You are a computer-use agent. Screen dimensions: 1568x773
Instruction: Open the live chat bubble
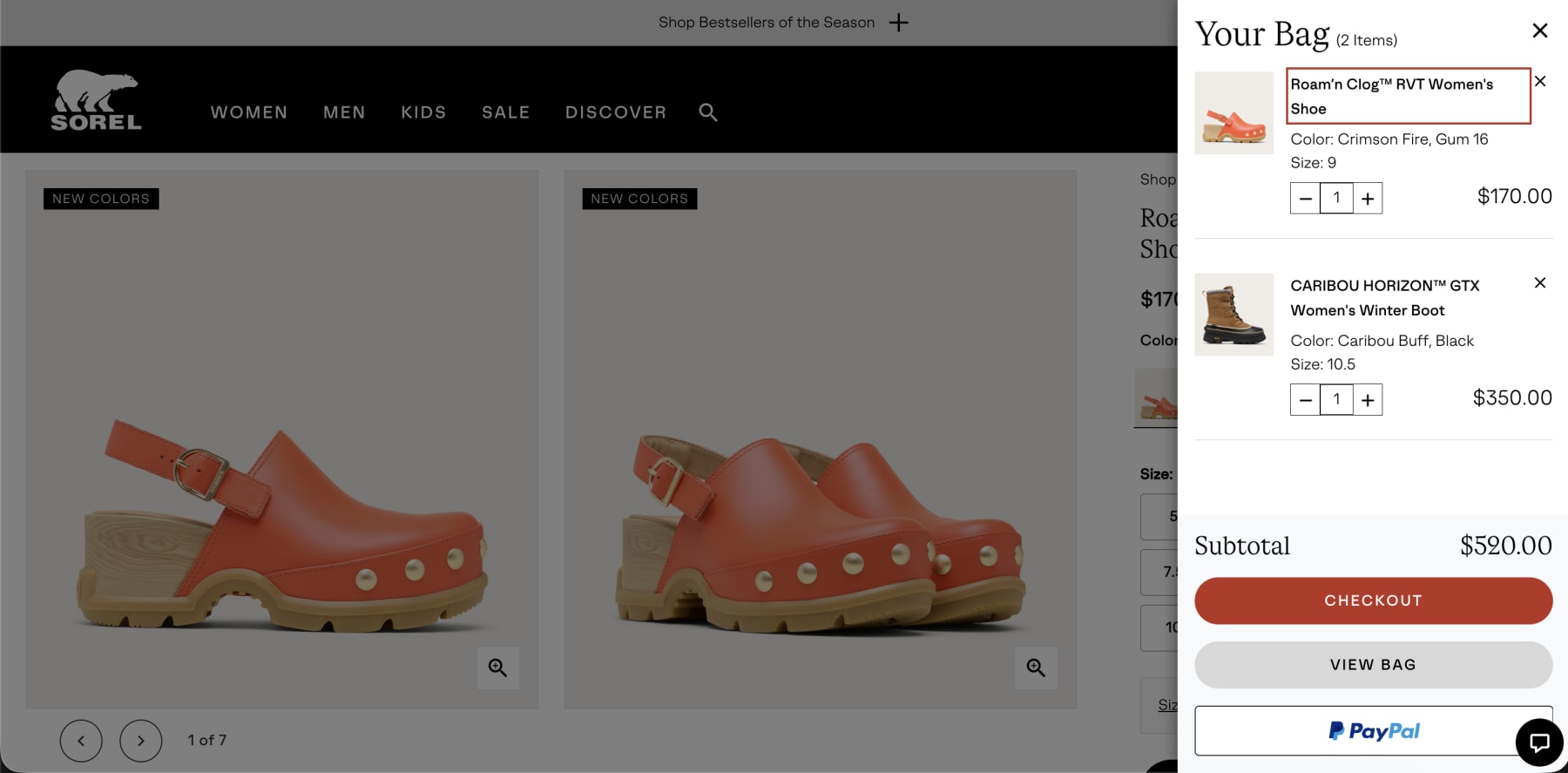pos(1539,742)
